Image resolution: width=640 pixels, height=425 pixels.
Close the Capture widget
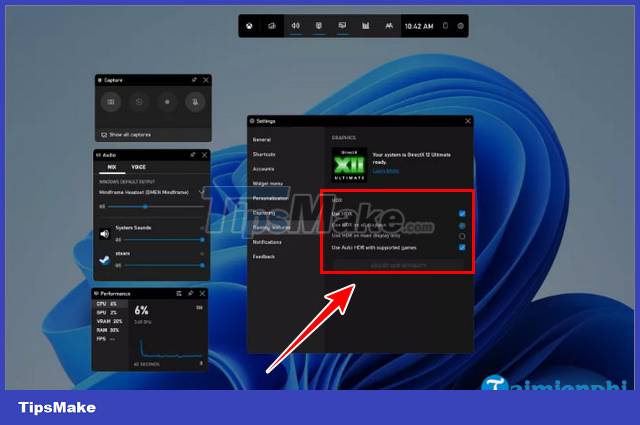[x=206, y=80]
